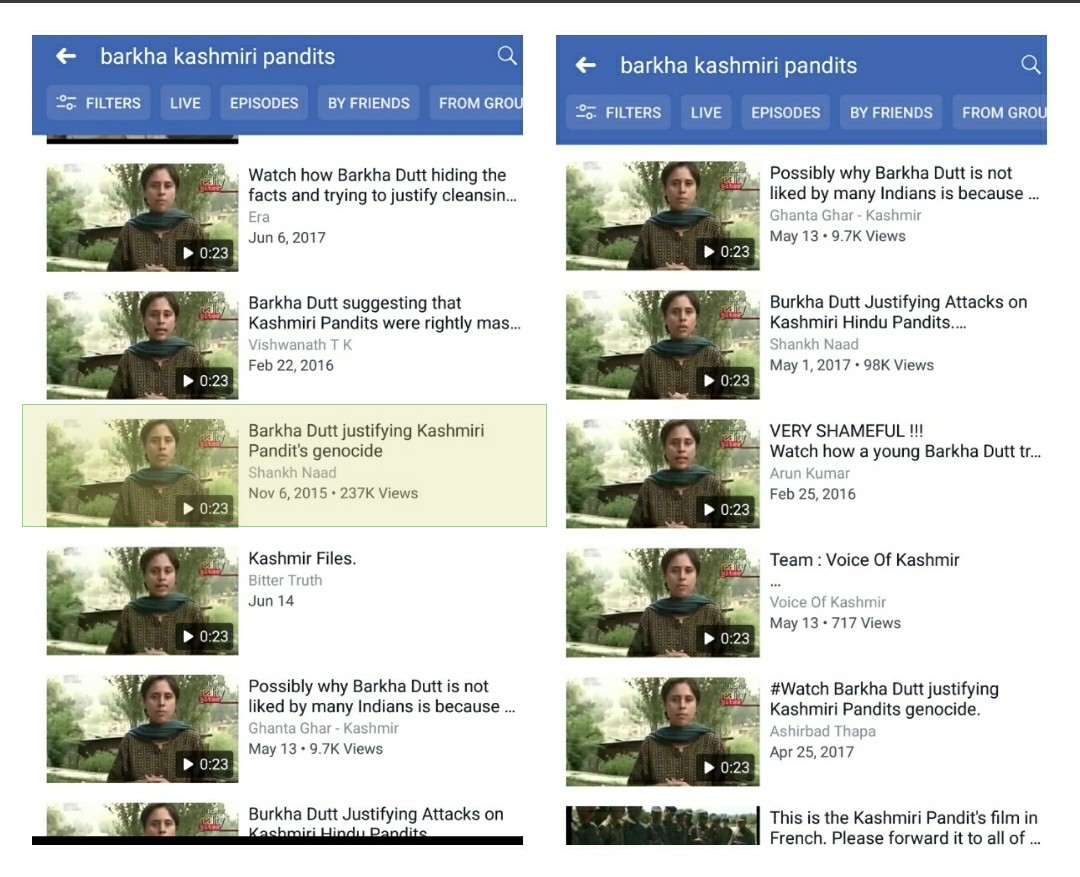Select BY FRIENDS chip in right screenshot

[891, 112]
